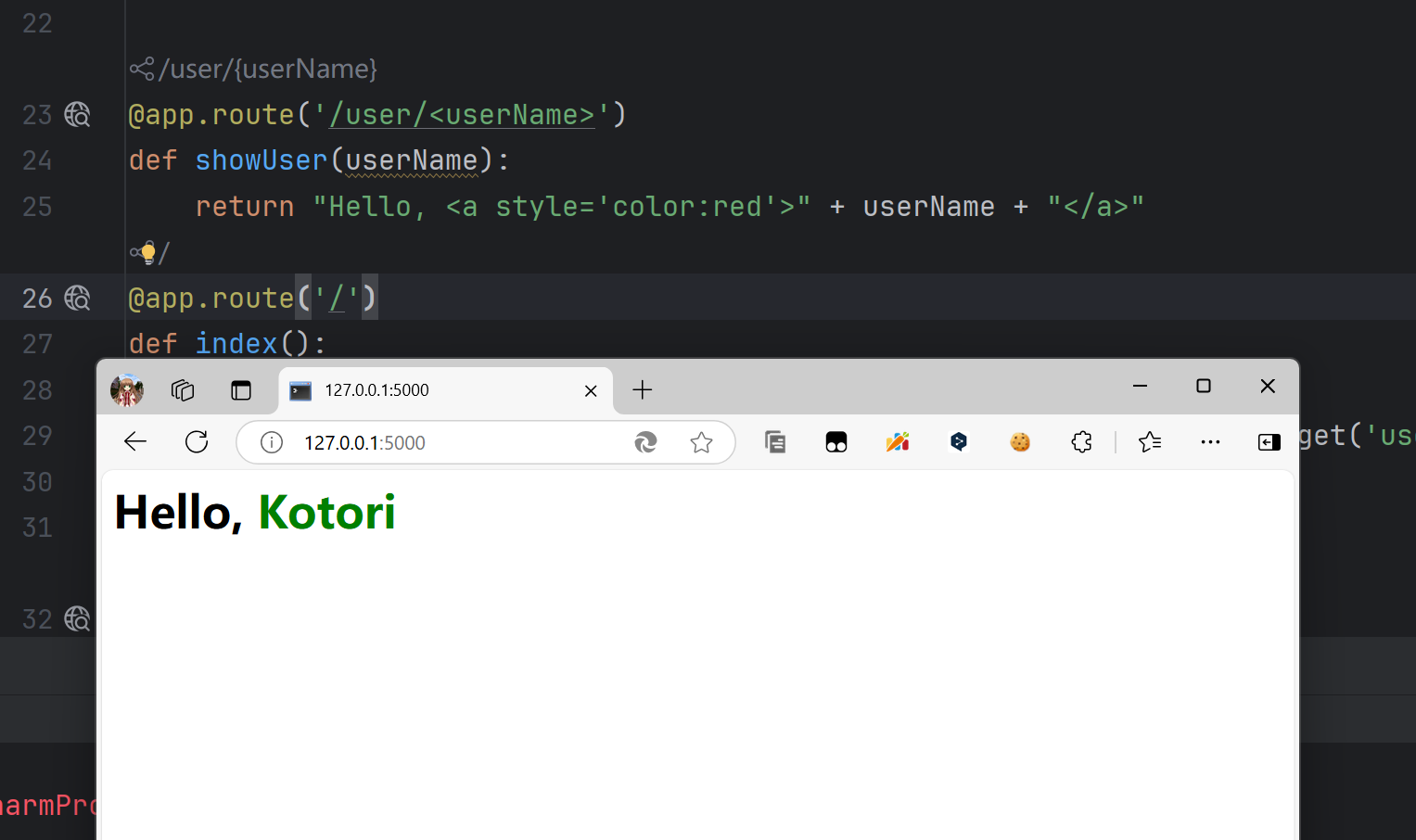The width and height of the screenshot is (1416, 840).
Task: View site information icon in address bar
Action: (272, 443)
